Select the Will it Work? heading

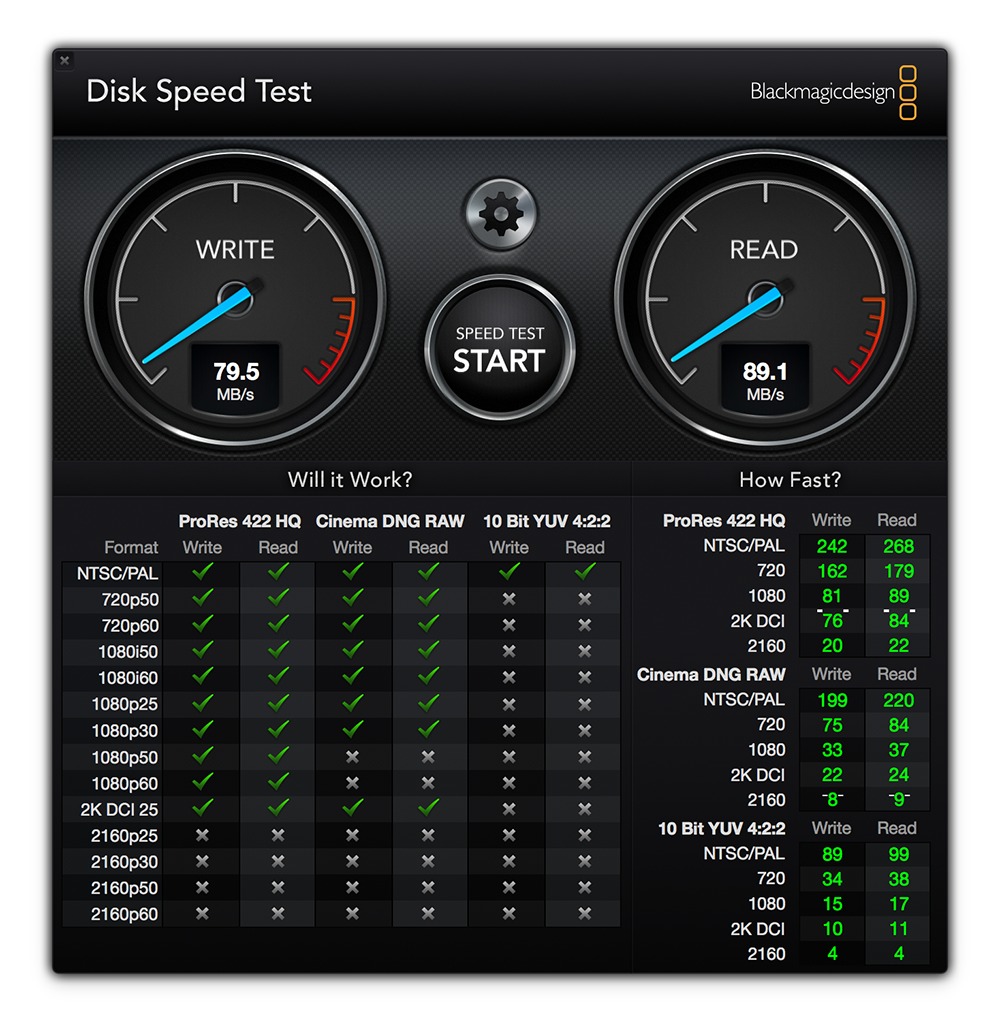click(x=350, y=479)
